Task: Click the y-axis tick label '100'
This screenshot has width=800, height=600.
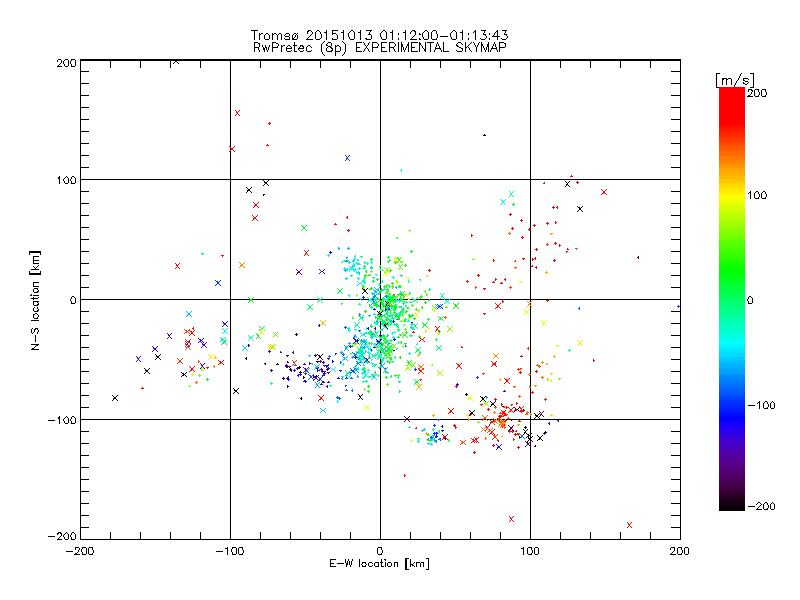Action: click(x=66, y=180)
